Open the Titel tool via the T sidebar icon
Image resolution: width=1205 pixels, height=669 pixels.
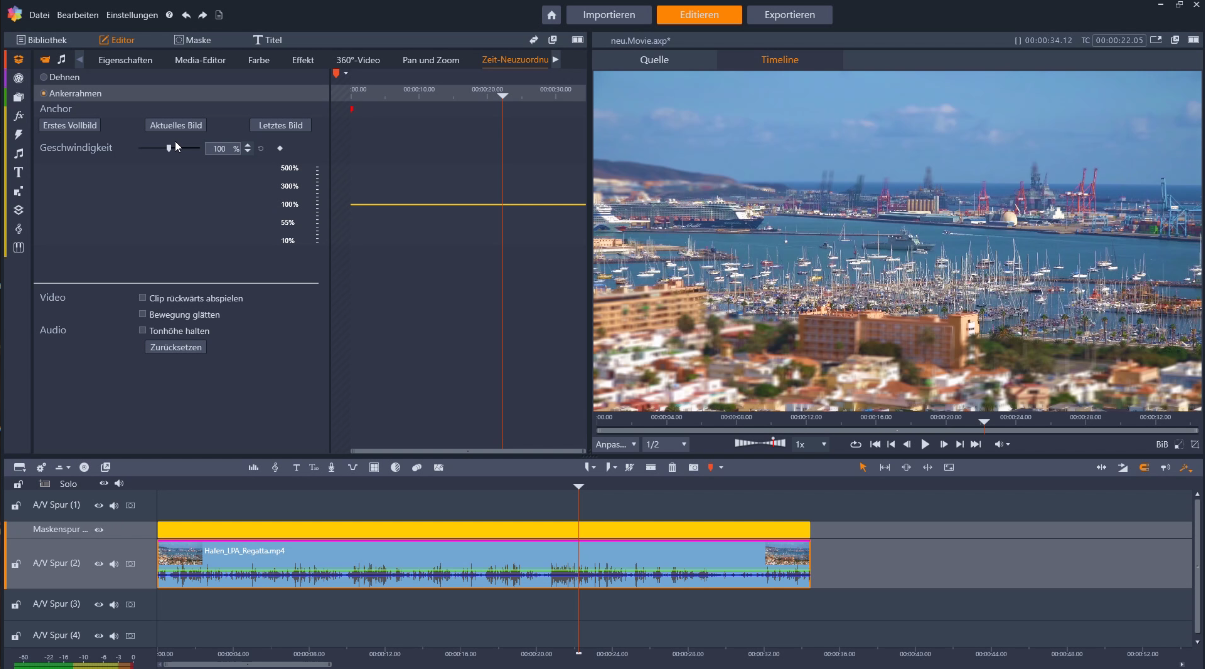click(17, 172)
